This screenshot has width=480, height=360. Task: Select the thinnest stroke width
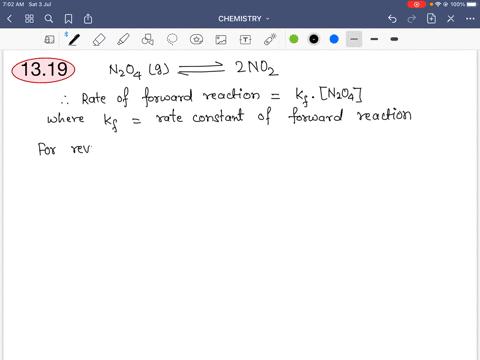354,39
